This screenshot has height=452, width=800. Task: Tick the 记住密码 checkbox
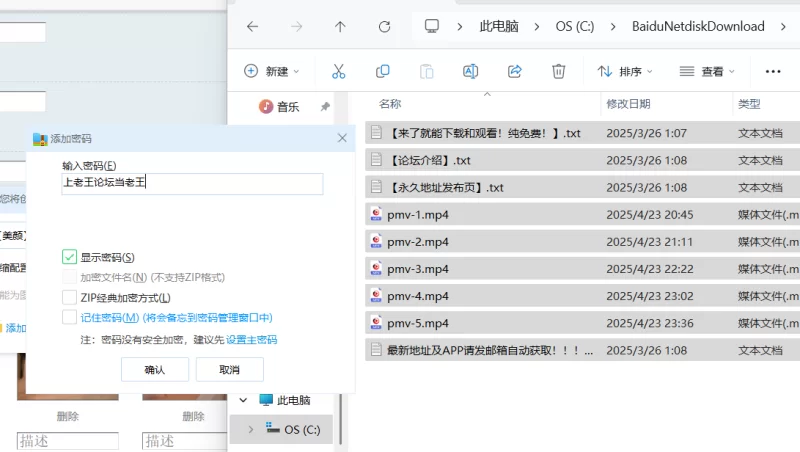(x=70, y=317)
